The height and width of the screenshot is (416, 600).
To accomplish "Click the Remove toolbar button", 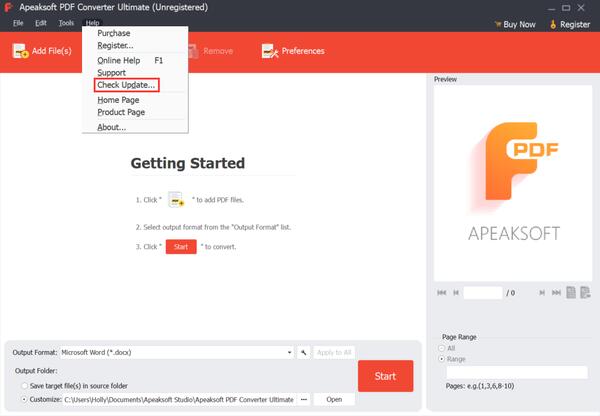I will (x=211, y=51).
